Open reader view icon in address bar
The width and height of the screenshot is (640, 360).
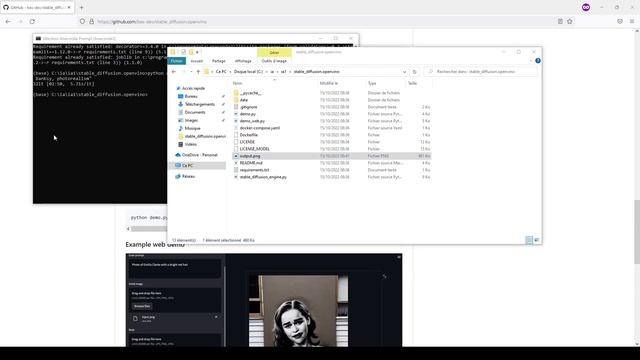coord(560,22)
